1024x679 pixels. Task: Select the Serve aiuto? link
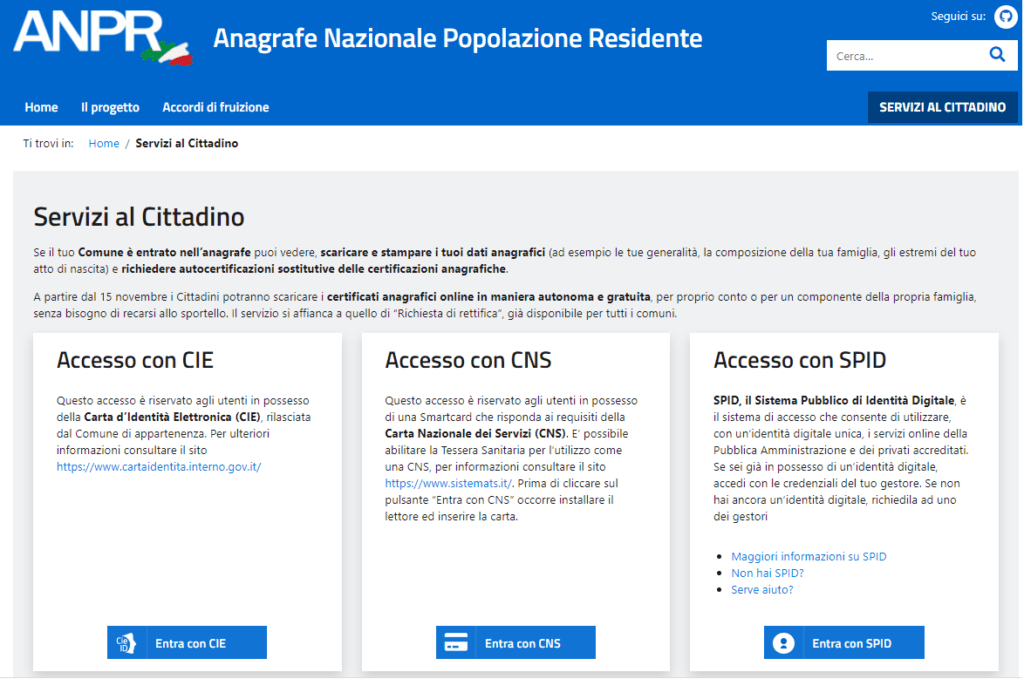point(762,590)
